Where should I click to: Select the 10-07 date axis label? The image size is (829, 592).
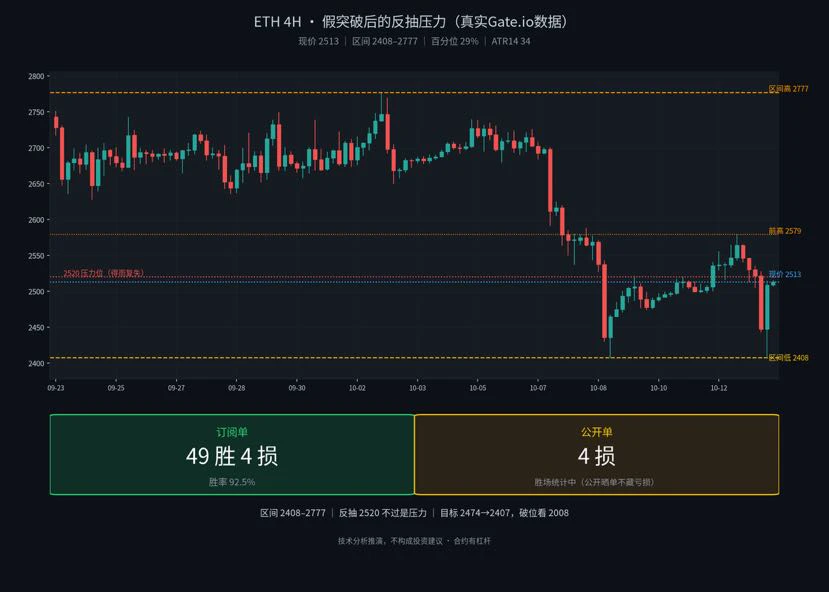(x=538, y=388)
